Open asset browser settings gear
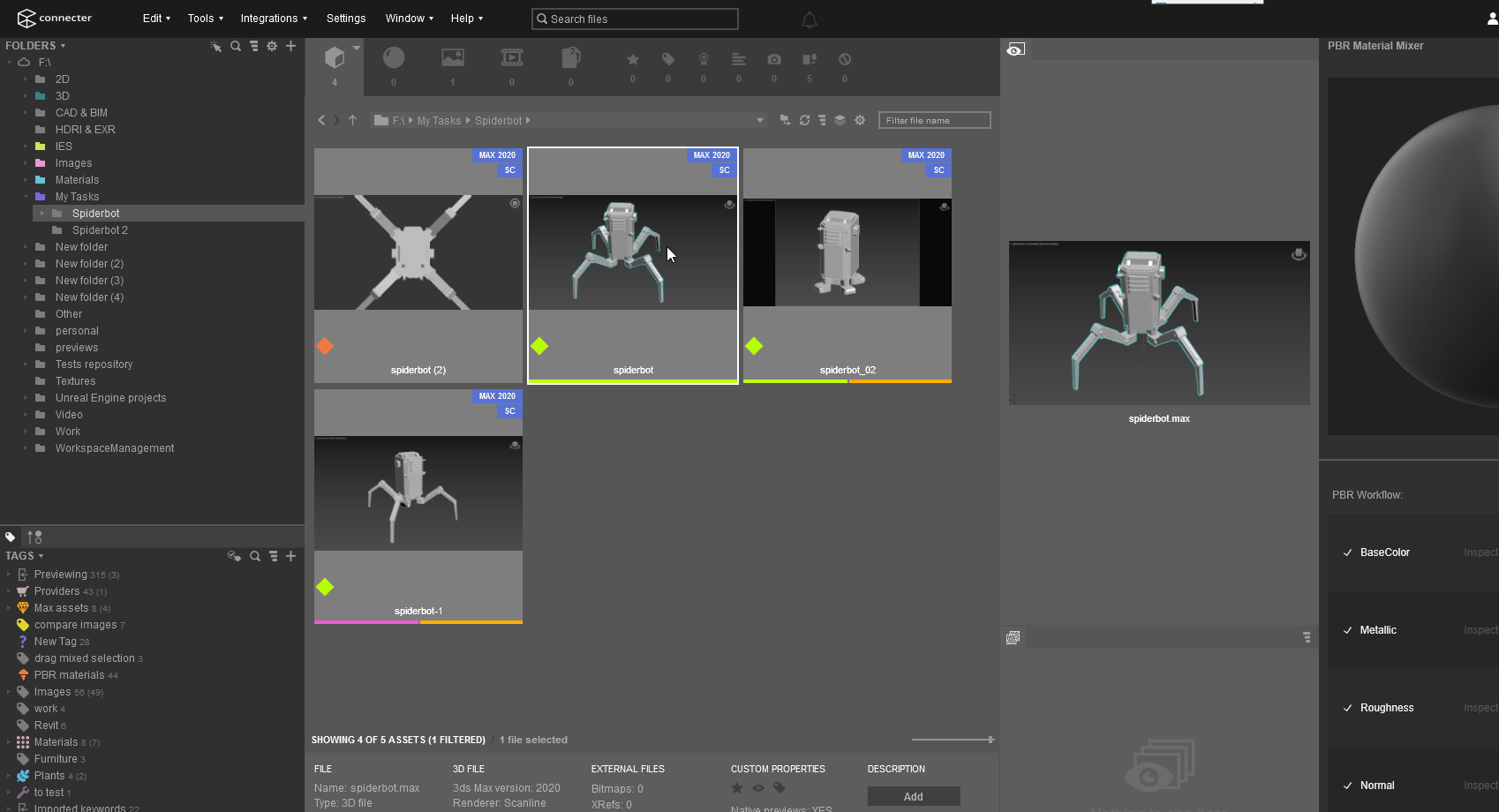Screen dimensions: 1499x812 coord(860,120)
